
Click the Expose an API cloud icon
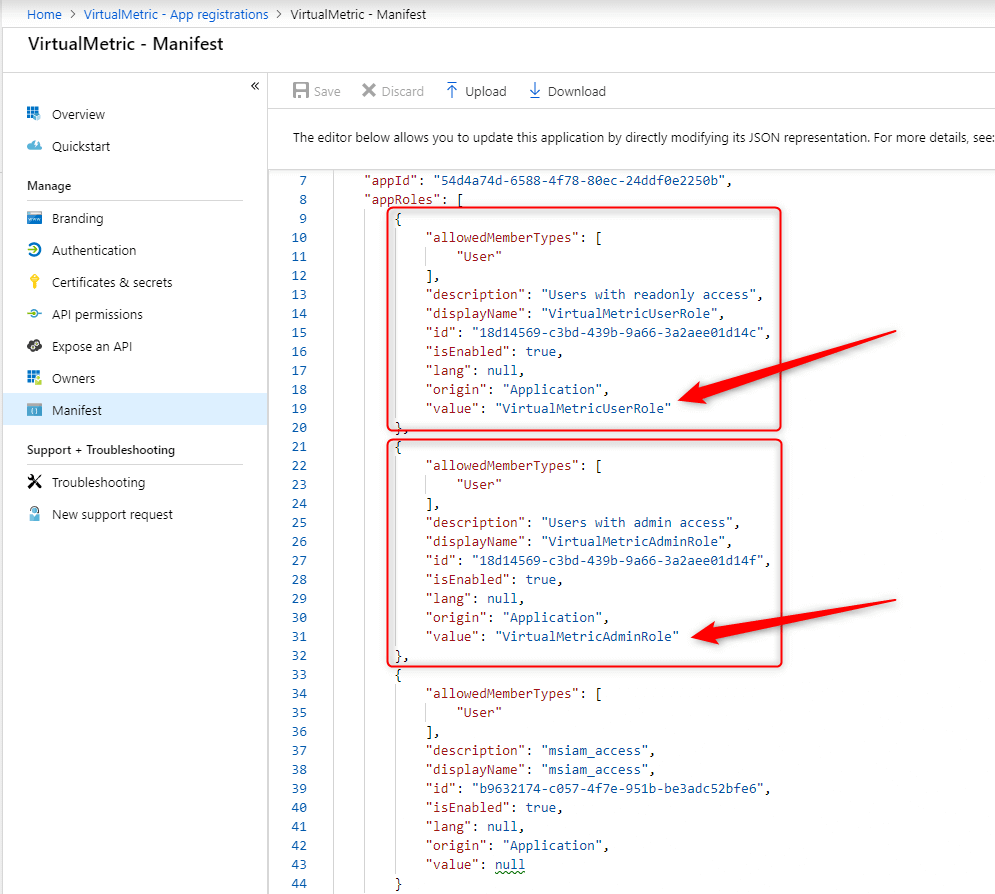(x=34, y=346)
